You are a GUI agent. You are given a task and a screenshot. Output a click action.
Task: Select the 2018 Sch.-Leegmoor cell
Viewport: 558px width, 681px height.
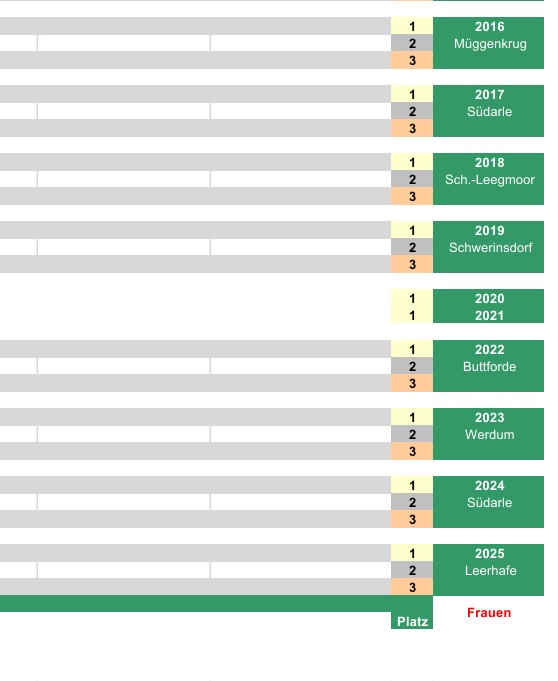[x=489, y=179]
